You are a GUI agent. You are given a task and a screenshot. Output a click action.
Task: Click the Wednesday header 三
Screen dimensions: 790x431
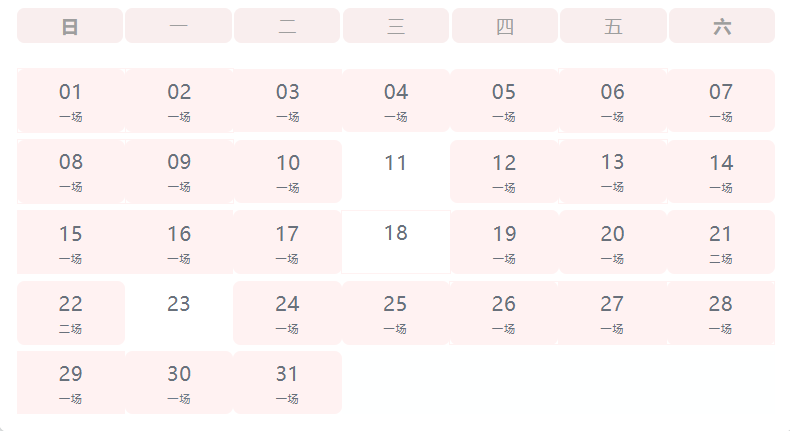pos(396,26)
